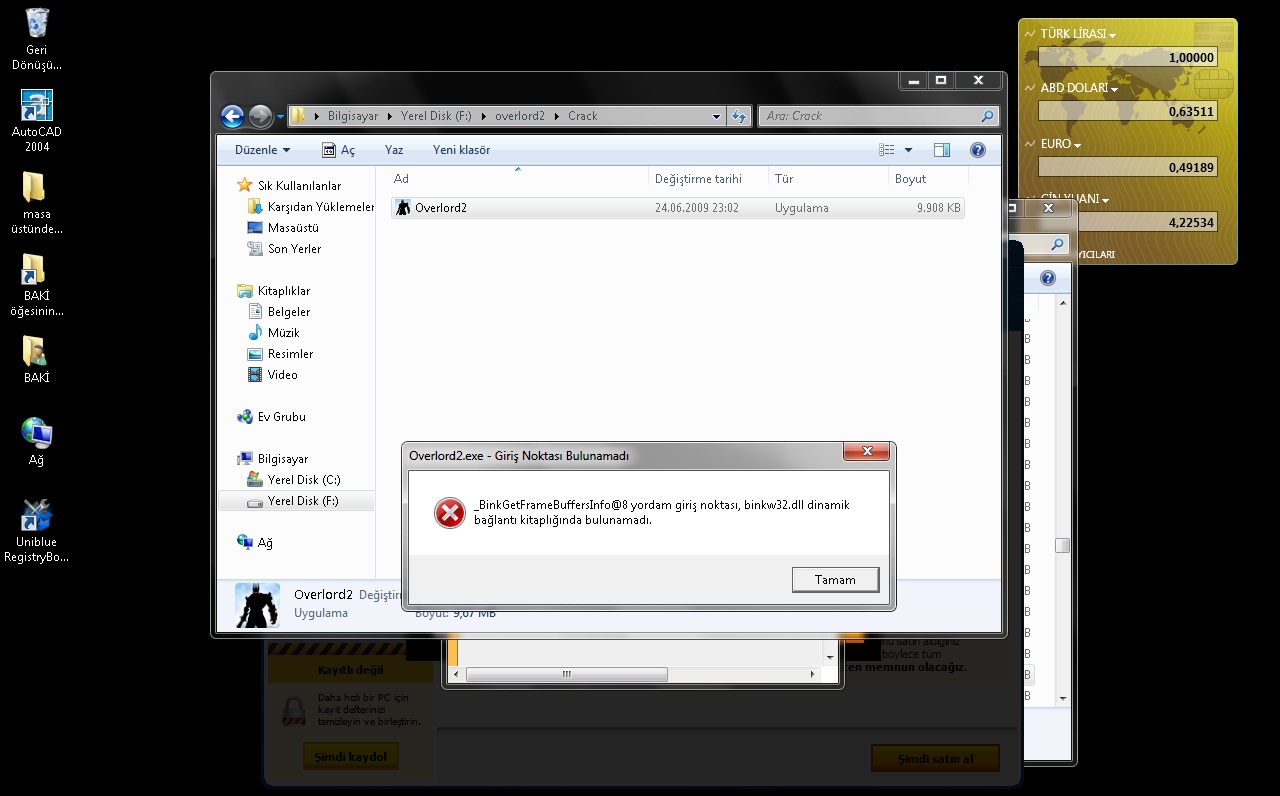Screen dimensions: 1280x796
Task: Select the Overlord2 application file
Action: point(677,208)
